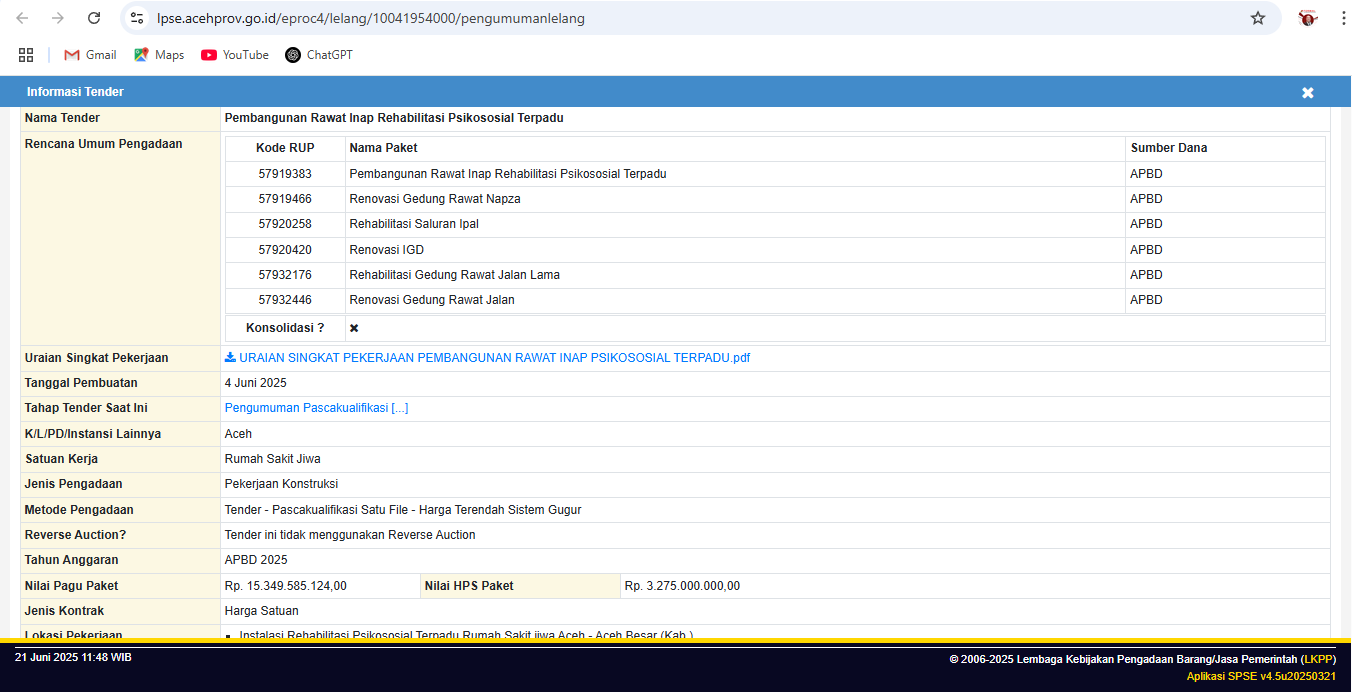Bookmark this page with star icon

tap(1258, 18)
